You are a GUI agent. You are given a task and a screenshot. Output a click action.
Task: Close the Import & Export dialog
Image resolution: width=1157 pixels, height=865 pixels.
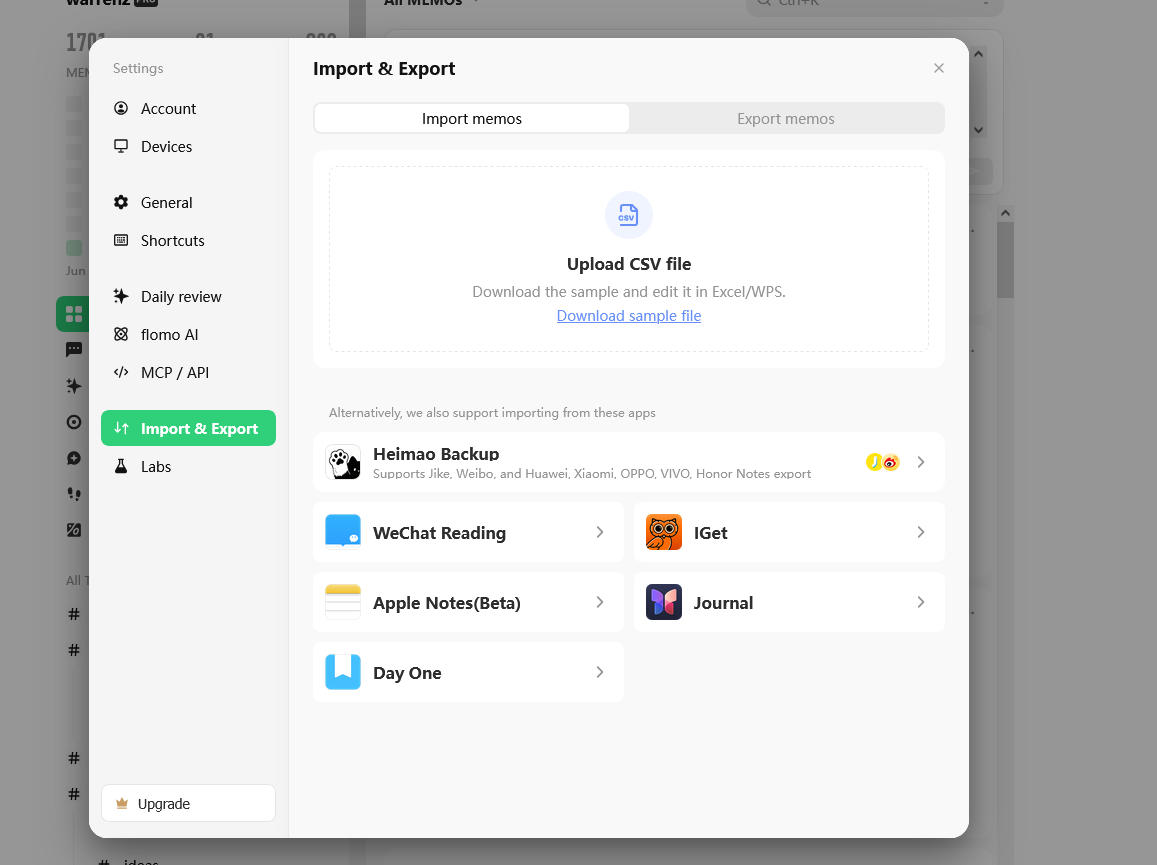[x=939, y=68]
